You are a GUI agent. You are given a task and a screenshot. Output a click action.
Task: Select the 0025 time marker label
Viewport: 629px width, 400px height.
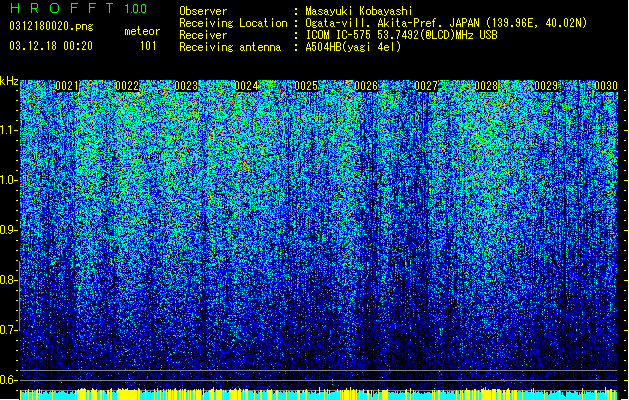click(306, 86)
